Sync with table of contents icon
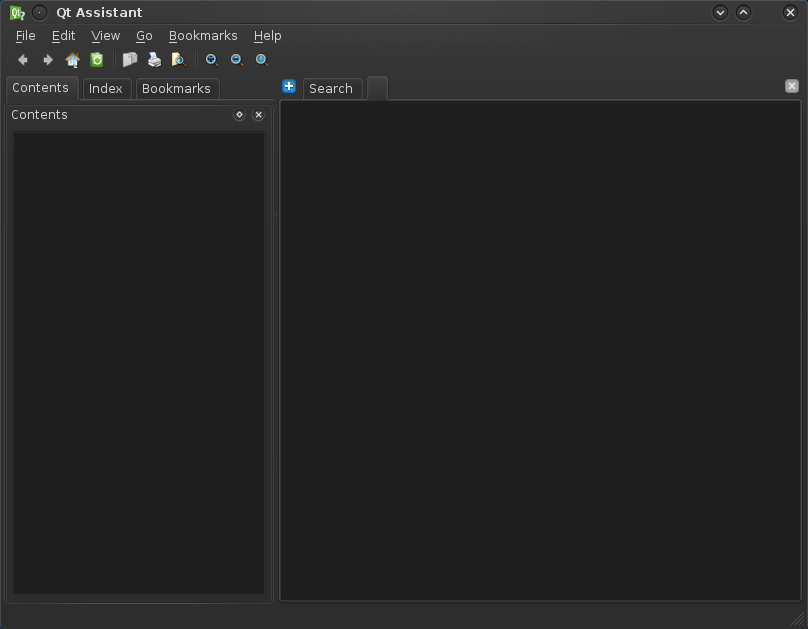808x629 pixels. click(x=97, y=60)
